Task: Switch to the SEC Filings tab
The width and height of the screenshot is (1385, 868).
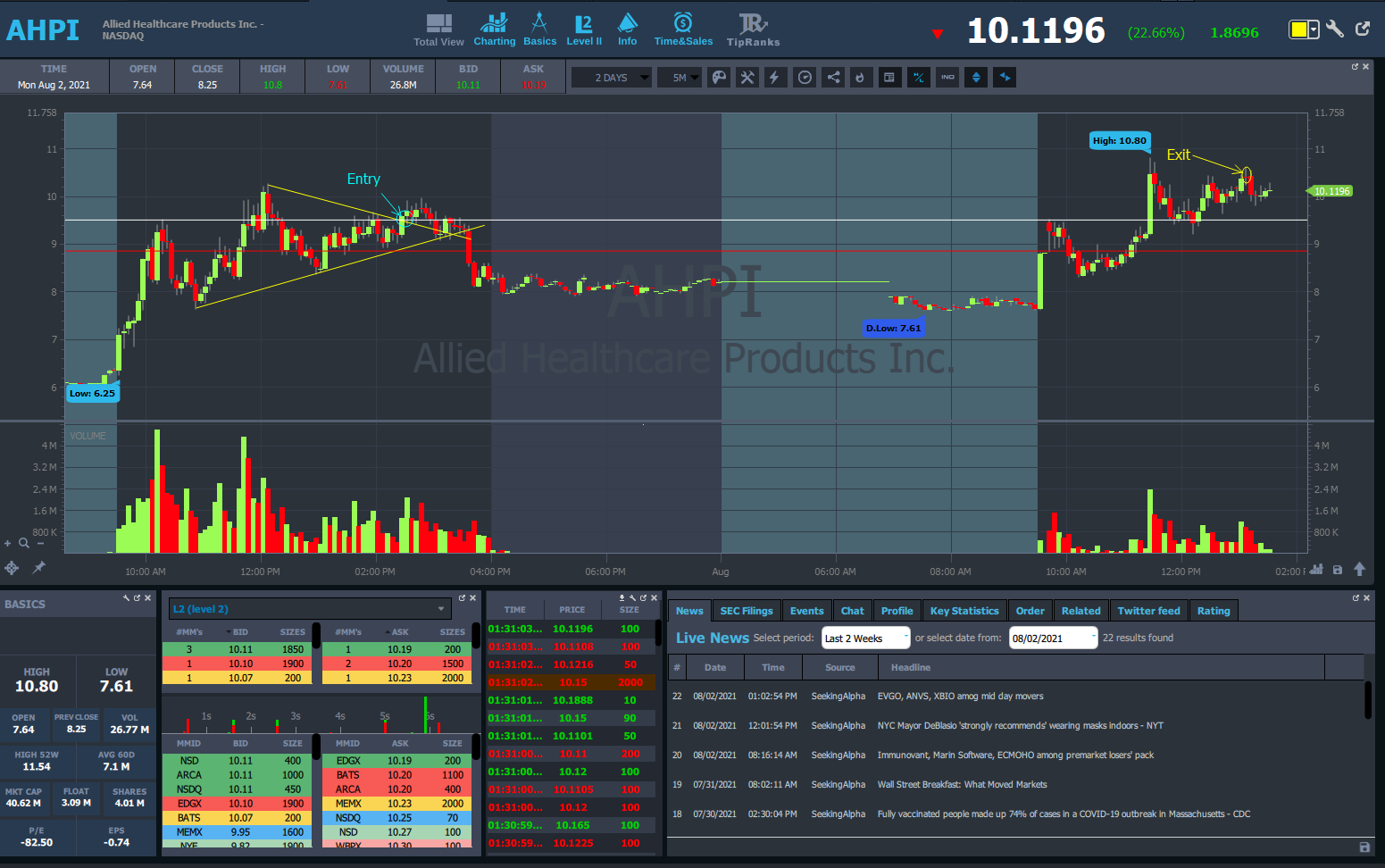Action: (746, 611)
